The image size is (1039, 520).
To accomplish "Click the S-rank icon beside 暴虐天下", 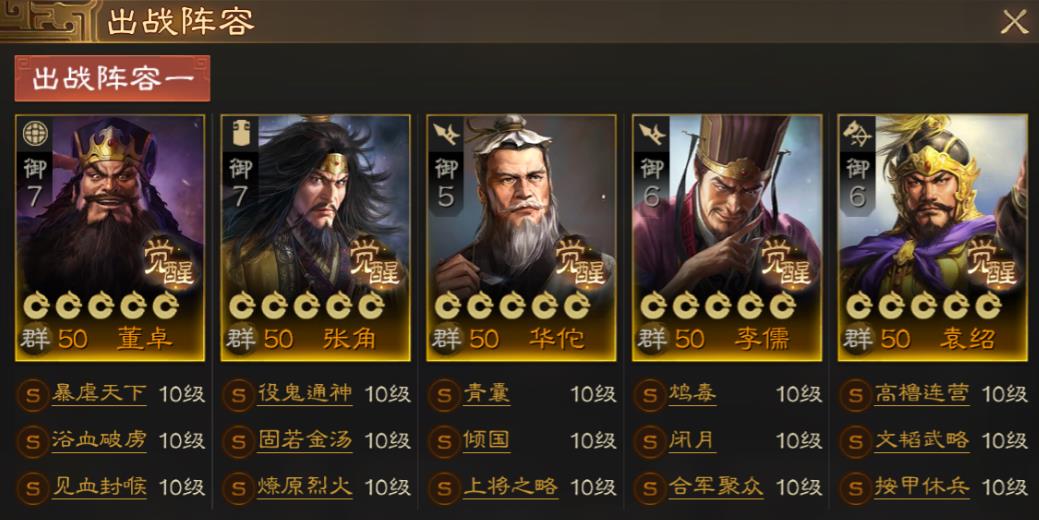I will (32, 395).
